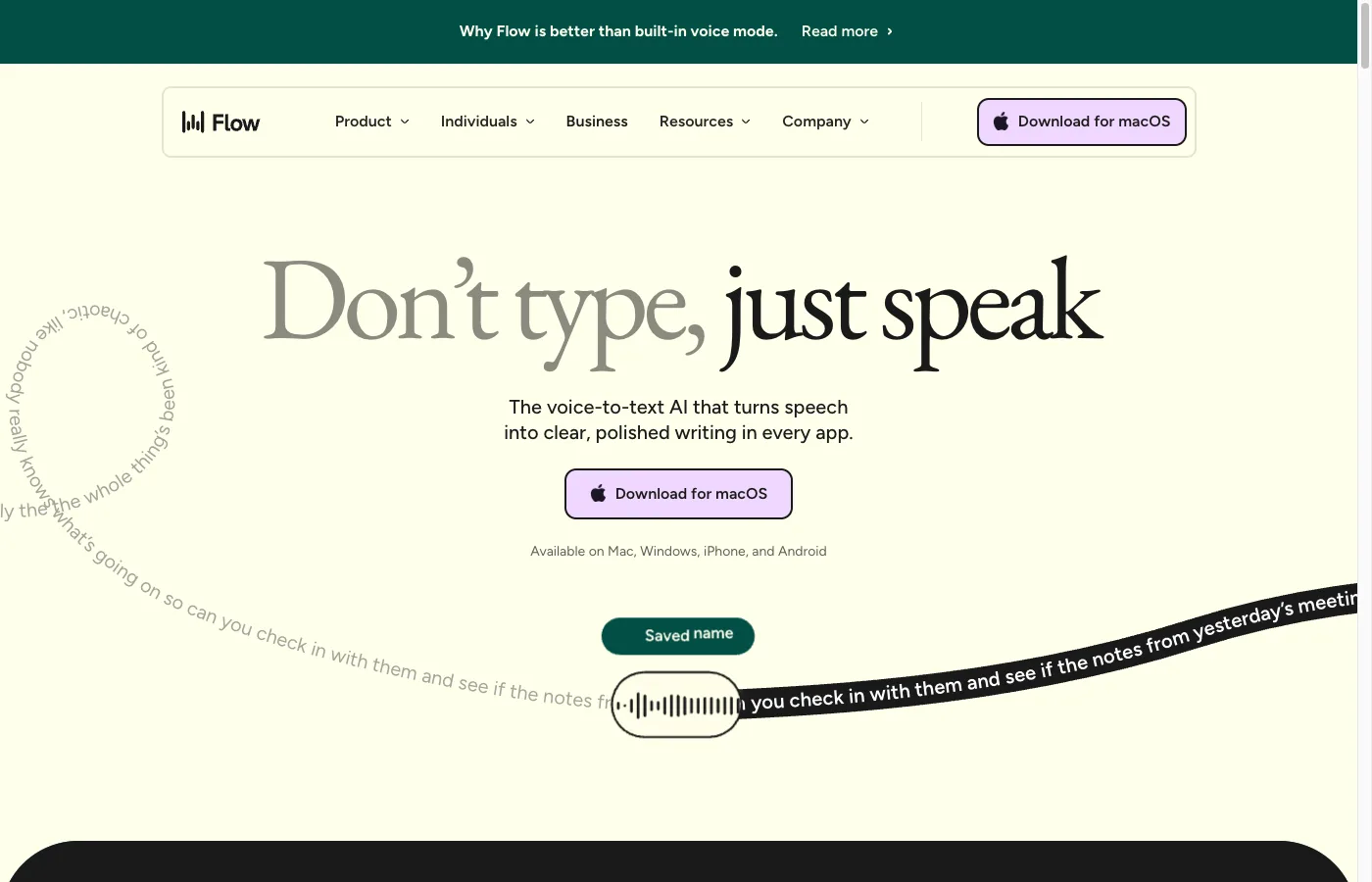Click Download for macOS in the navbar
This screenshot has height=882, width=1372.
pyautogui.click(x=1082, y=122)
